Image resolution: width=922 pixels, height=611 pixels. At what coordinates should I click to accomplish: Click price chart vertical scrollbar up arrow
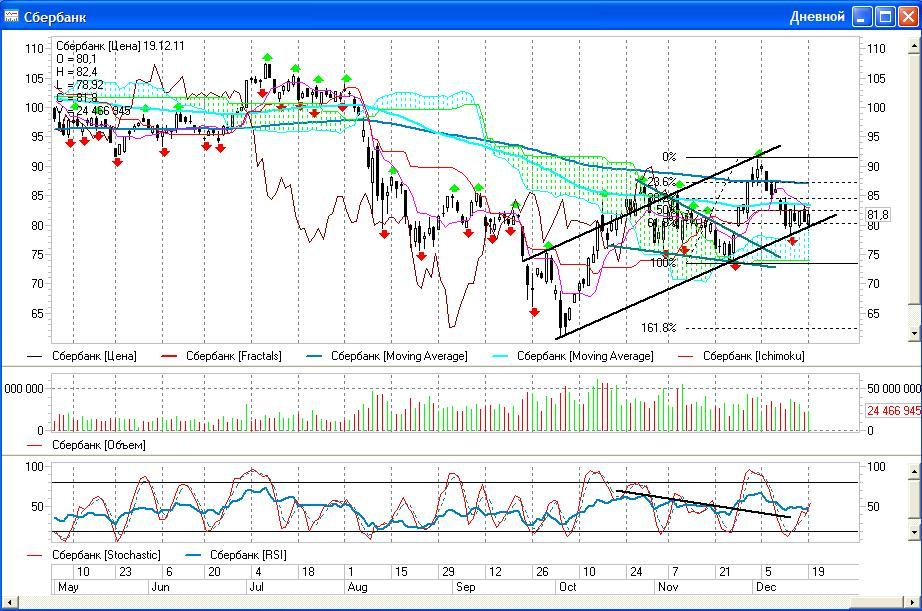(914, 45)
